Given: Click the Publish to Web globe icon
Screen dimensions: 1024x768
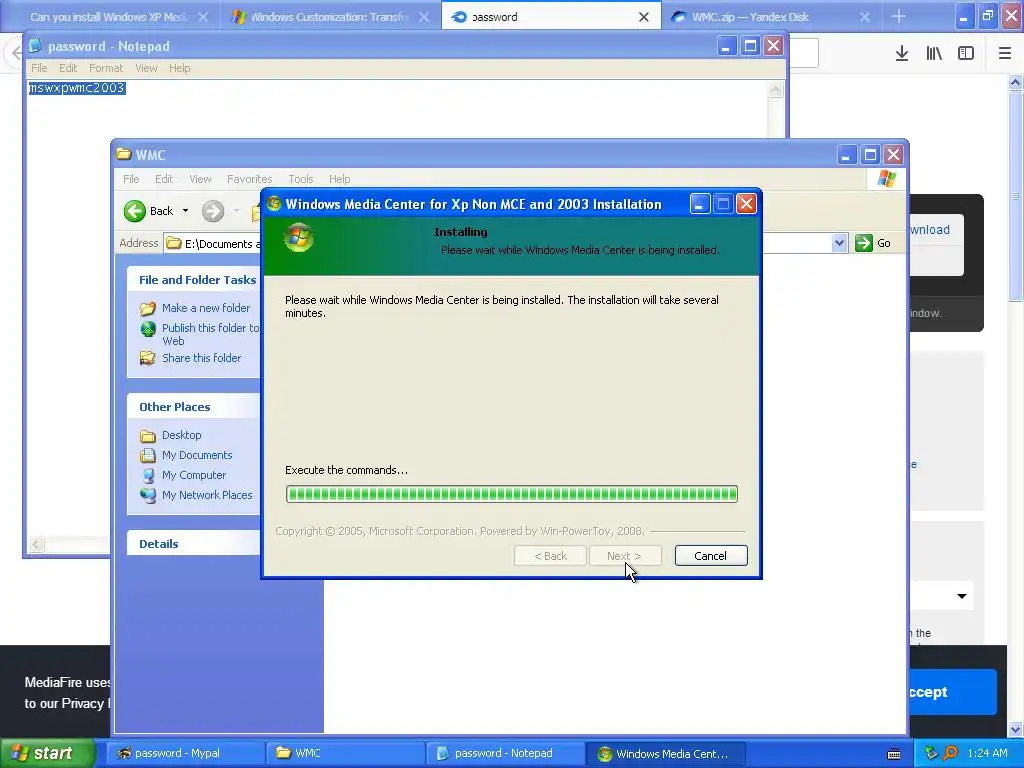Looking at the screenshot, I should pos(148,328).
